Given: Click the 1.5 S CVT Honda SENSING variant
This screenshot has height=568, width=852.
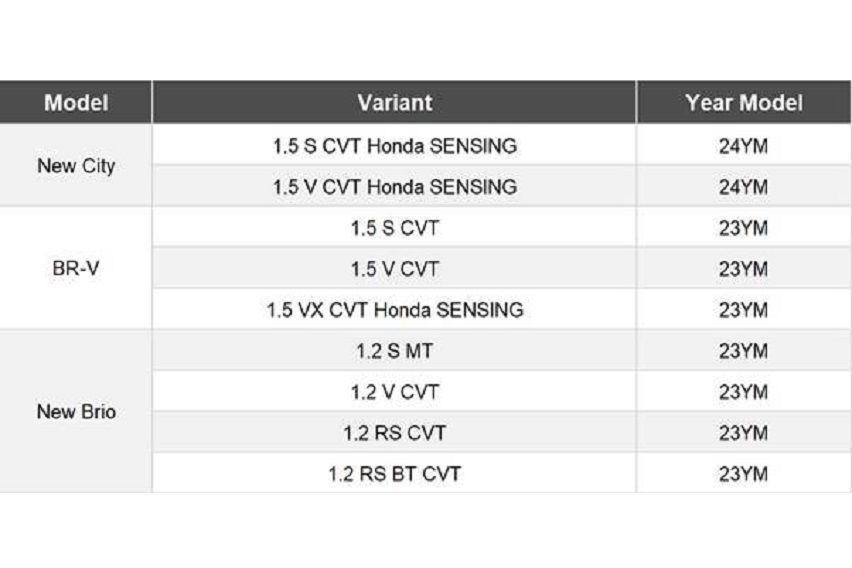Looking at the screenshot, I should coord(394,146).
